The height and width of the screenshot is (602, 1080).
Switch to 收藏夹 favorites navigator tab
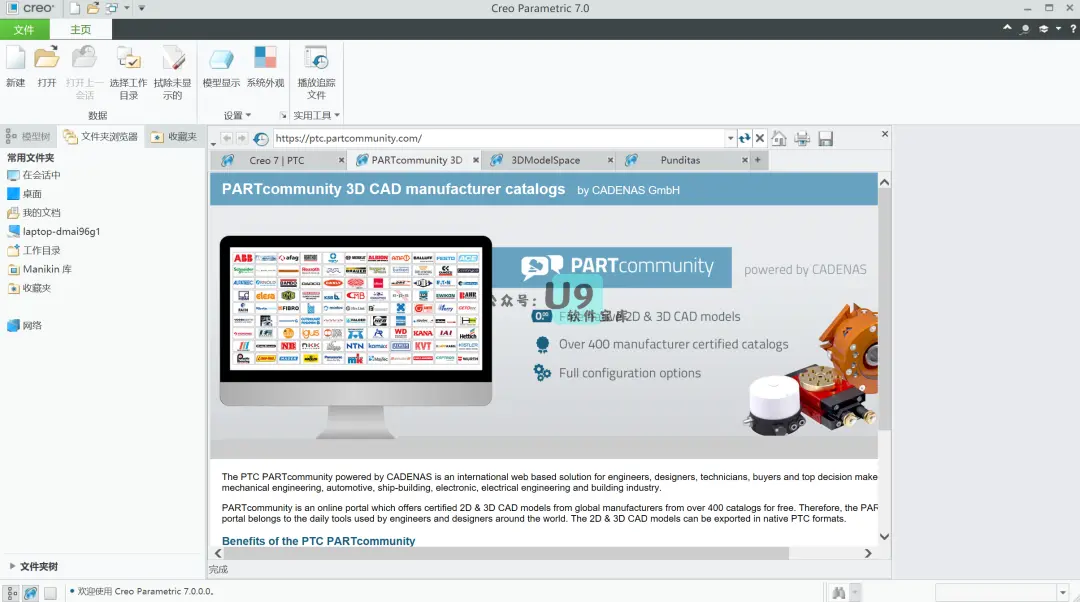(x=174, y=136)
